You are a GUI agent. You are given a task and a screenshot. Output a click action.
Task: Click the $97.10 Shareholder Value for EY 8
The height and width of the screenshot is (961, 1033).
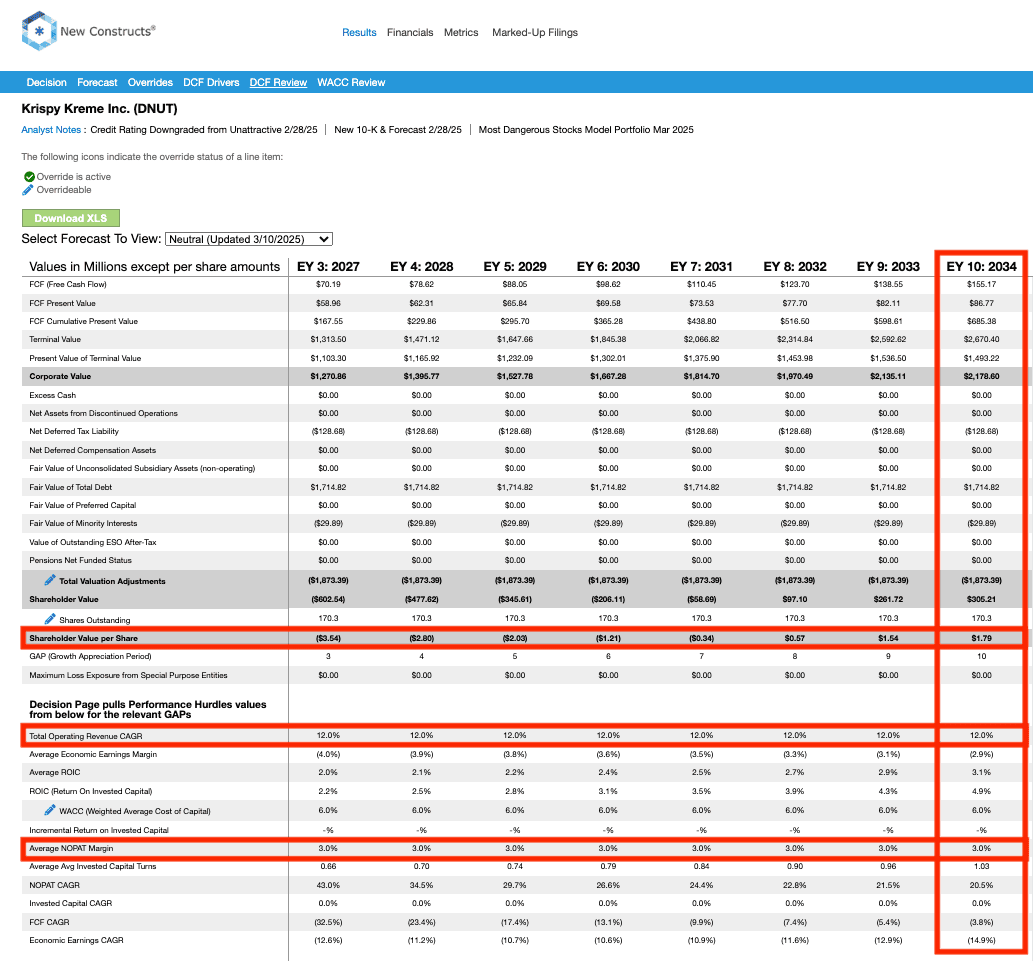tap(795, 599)
